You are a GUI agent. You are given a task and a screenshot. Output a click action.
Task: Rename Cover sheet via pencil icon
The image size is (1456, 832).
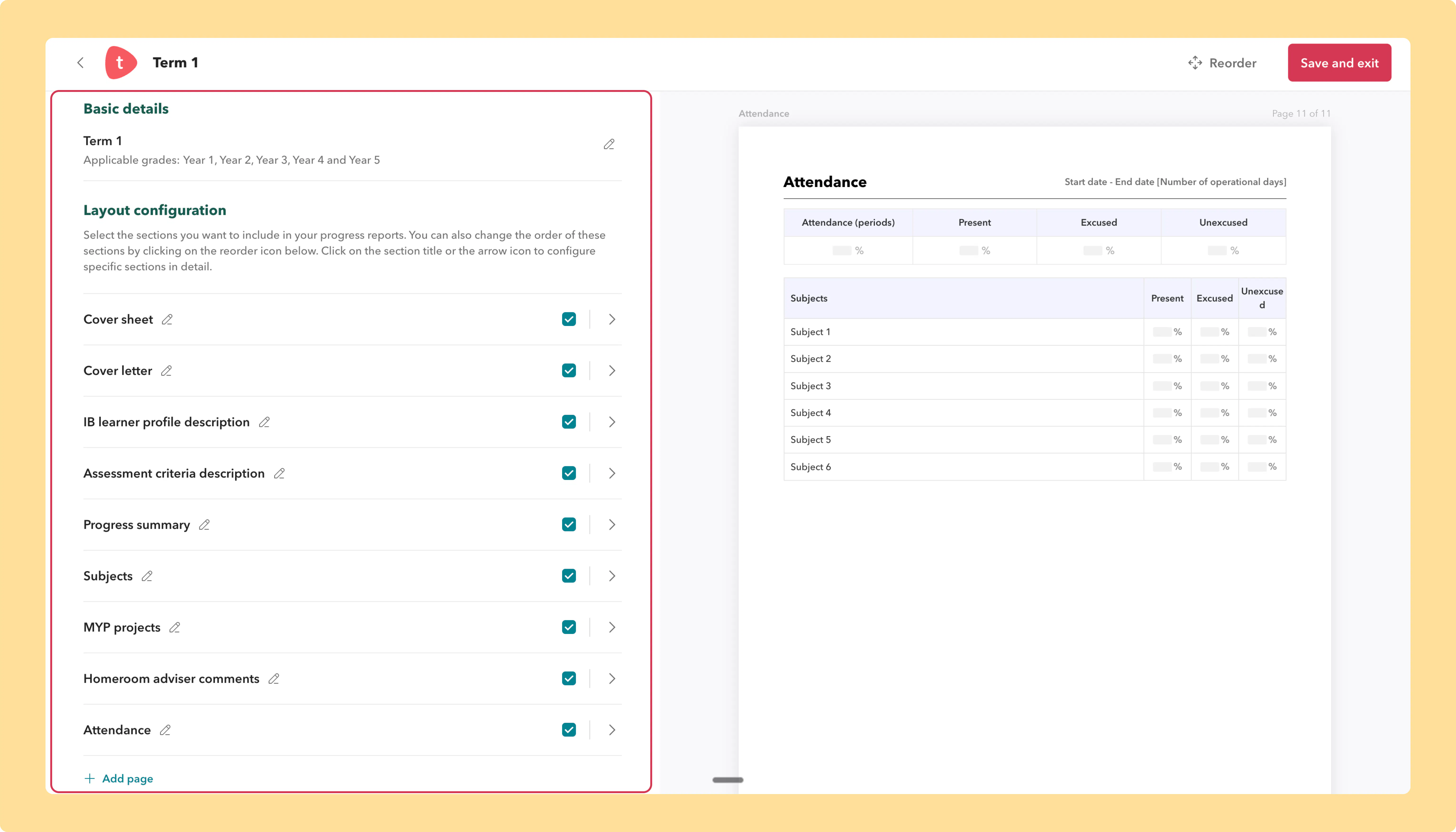(x=167, y=319)
